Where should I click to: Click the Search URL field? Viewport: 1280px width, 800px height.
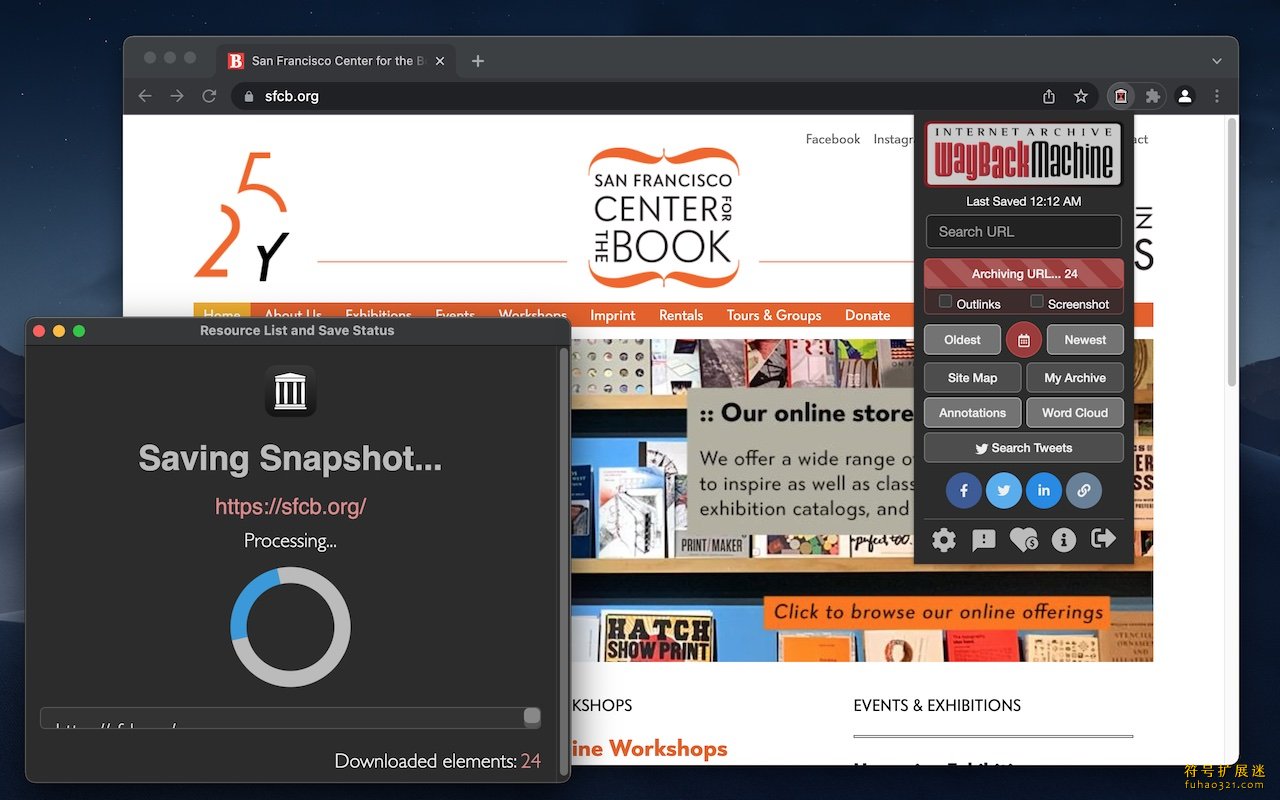[1024, 232]
